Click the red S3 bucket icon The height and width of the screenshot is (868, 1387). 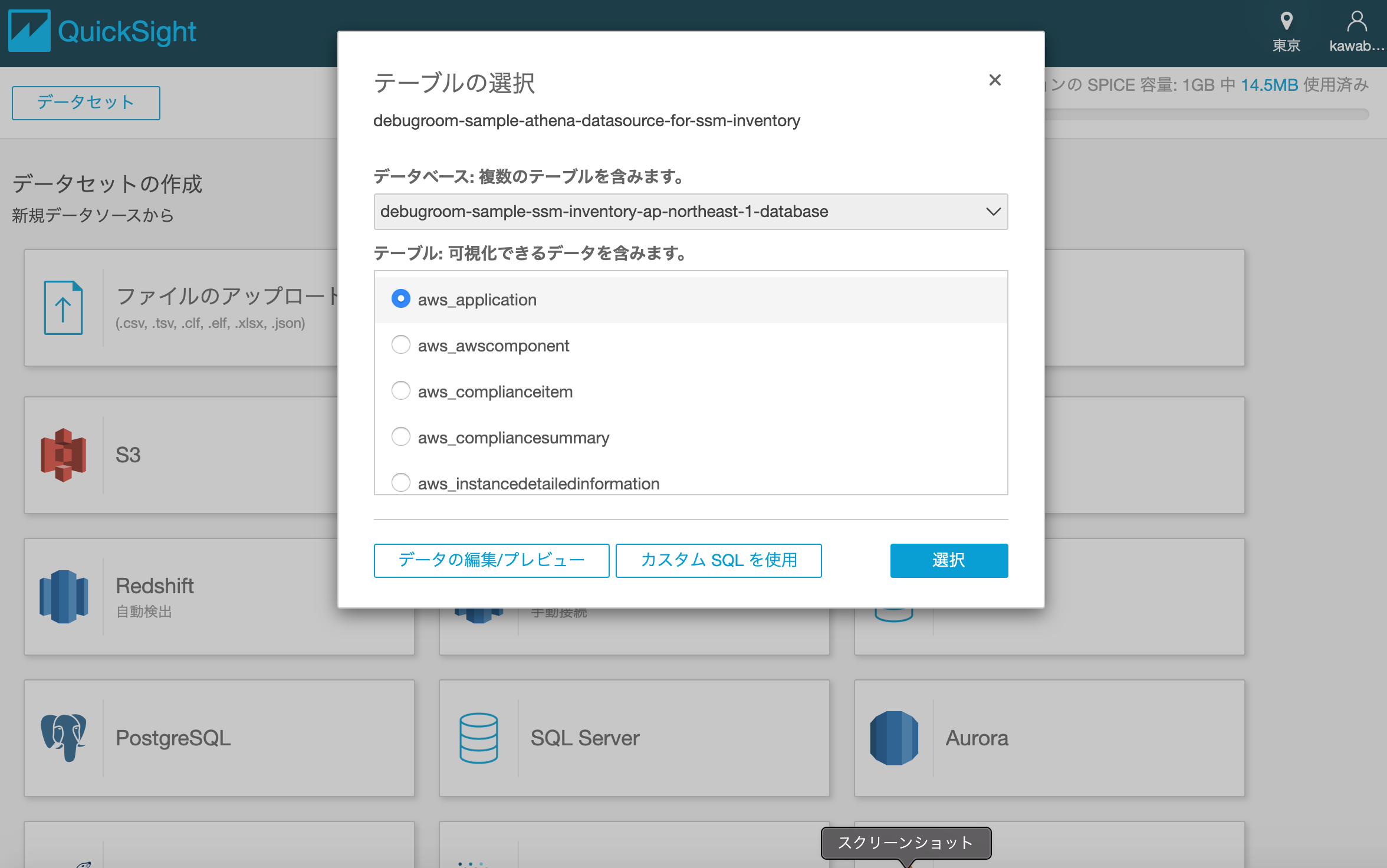[63, 455]
